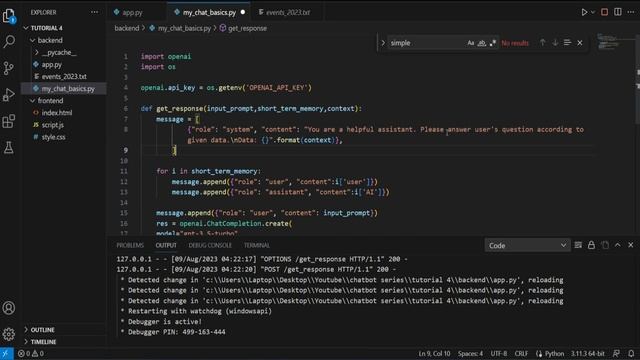Open events_2023.txt in the explorer tree
This screenshot has width=640, height=360.
(x=63, y=76)
